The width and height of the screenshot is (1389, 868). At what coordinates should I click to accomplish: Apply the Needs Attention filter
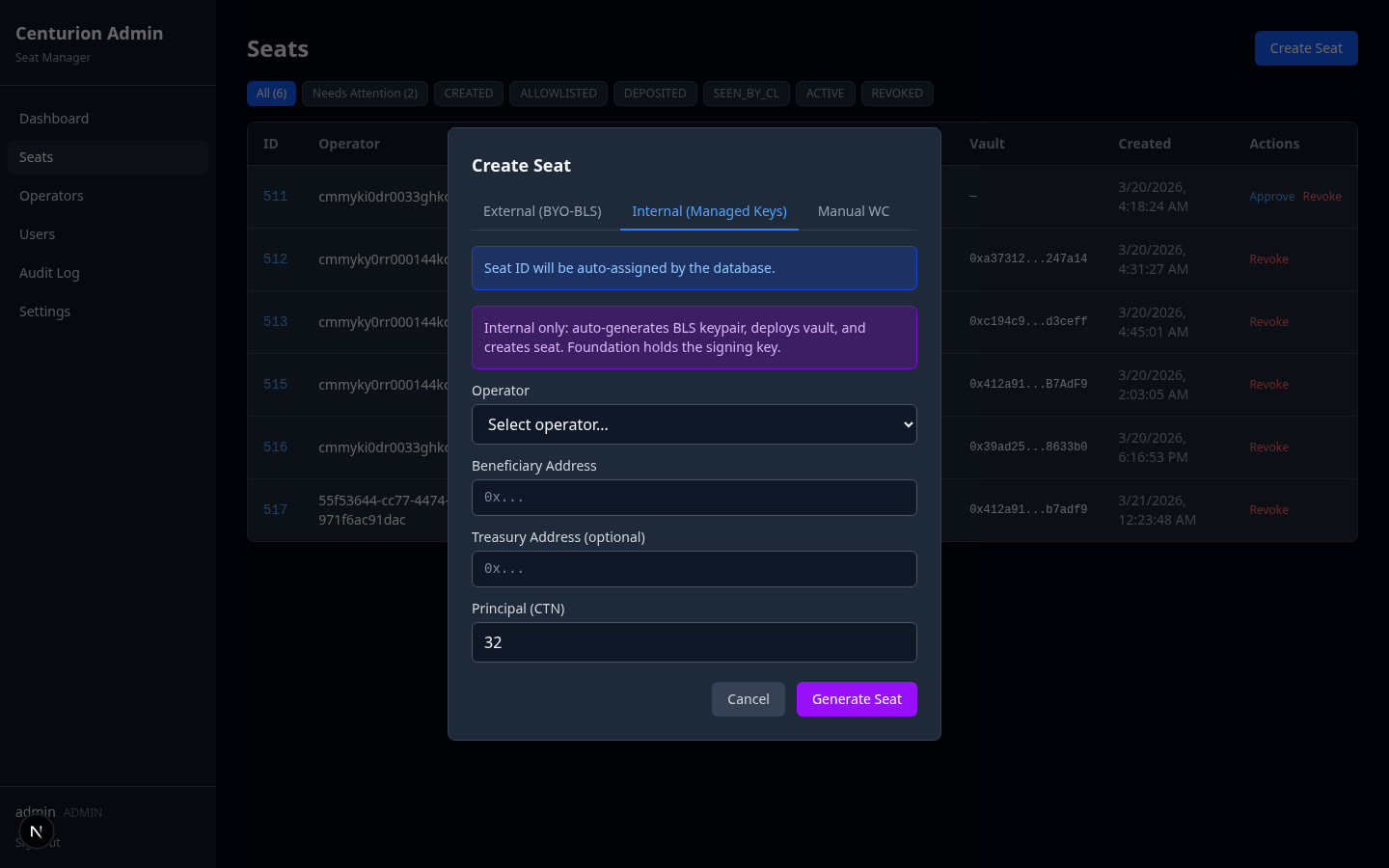tap(365, 93)
